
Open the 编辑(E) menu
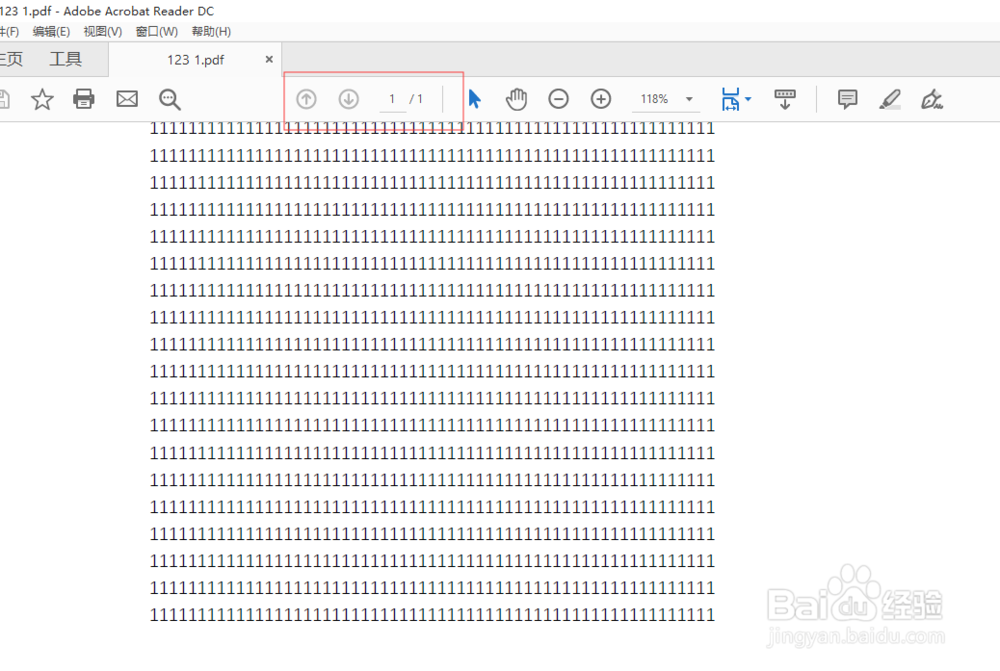pyautogui.click(x=51, y=31)
